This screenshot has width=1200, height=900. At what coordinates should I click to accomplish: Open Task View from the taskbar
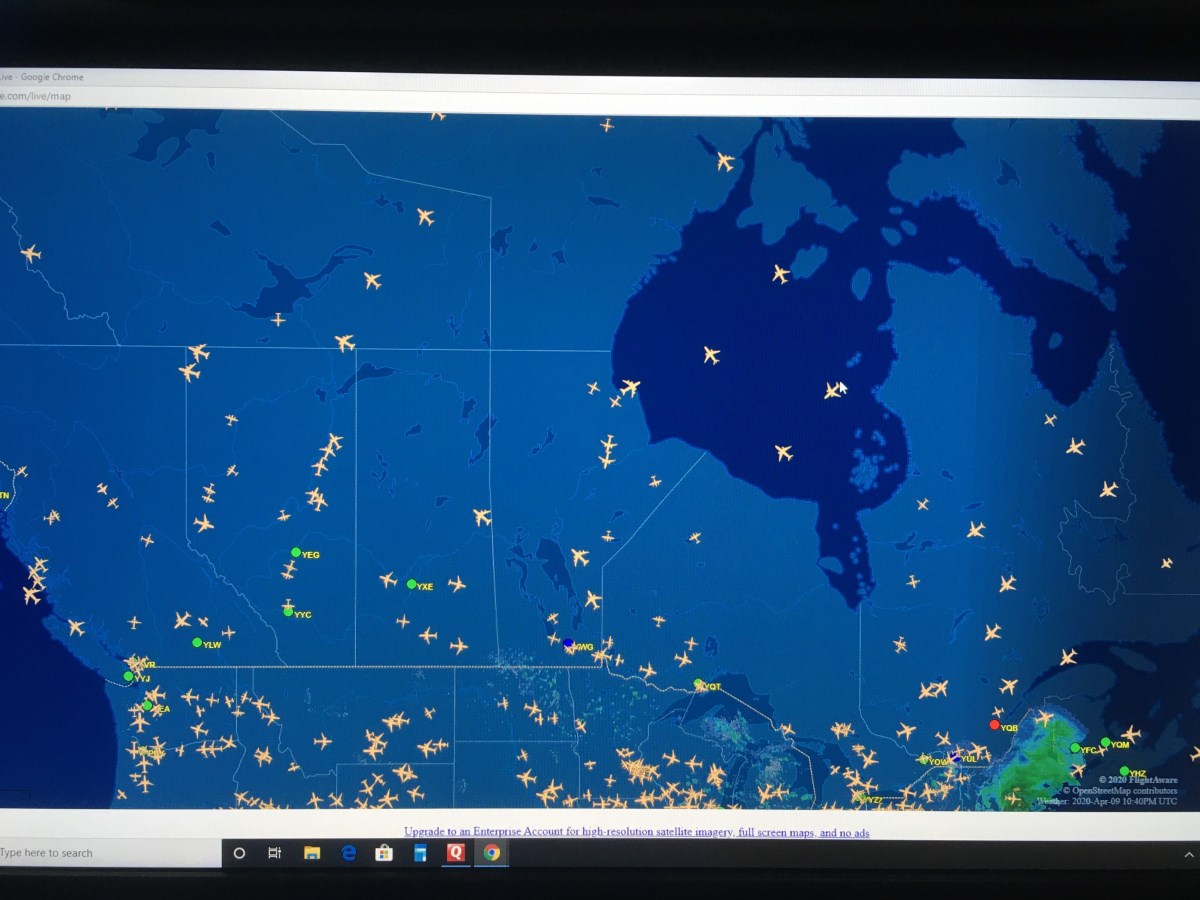pos(275,853)
